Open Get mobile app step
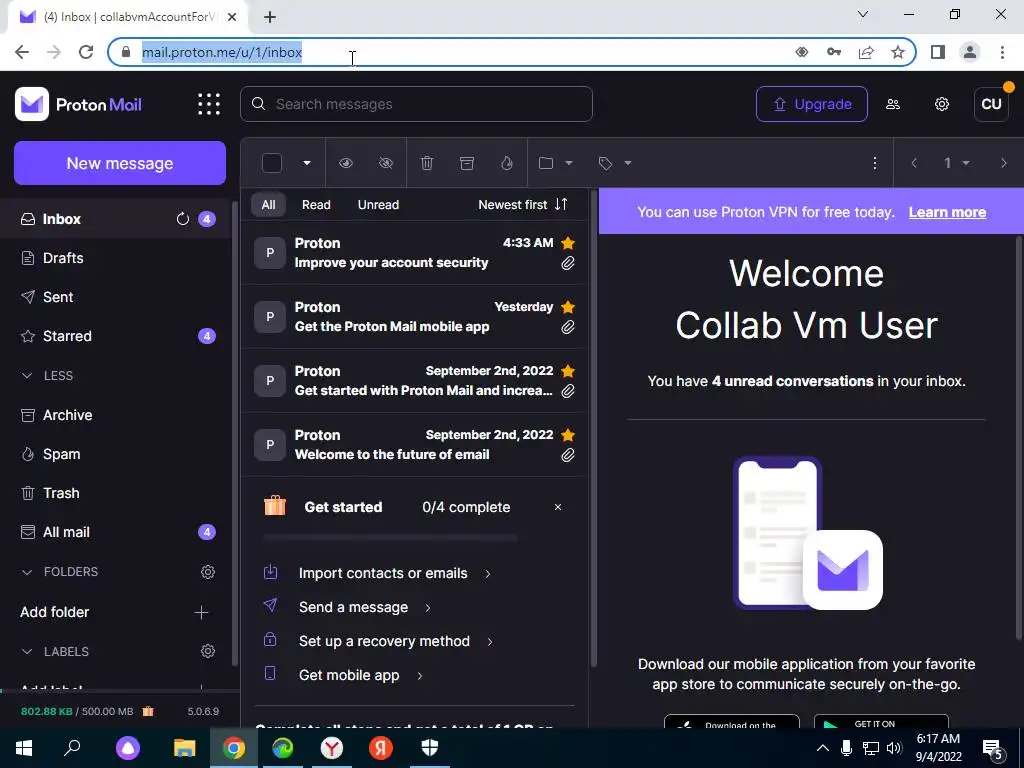This screenshot has height=768, width=1024. (x=349, y=675)
